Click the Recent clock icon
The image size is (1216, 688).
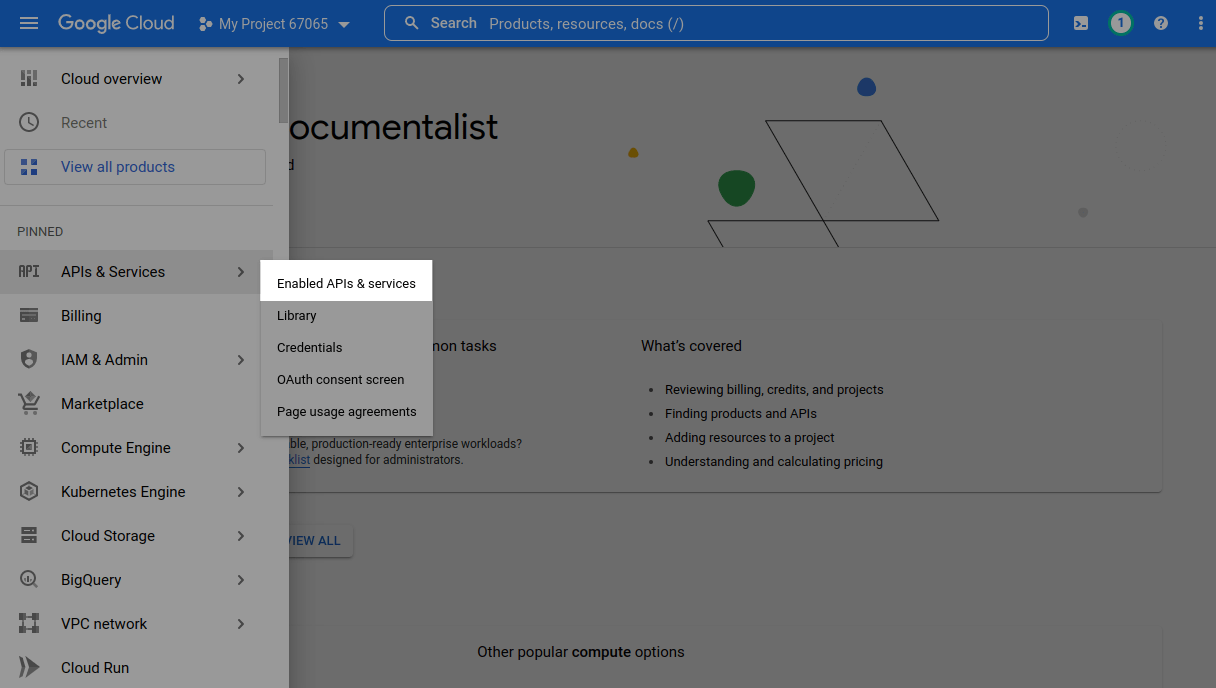(x=29, y=122)
